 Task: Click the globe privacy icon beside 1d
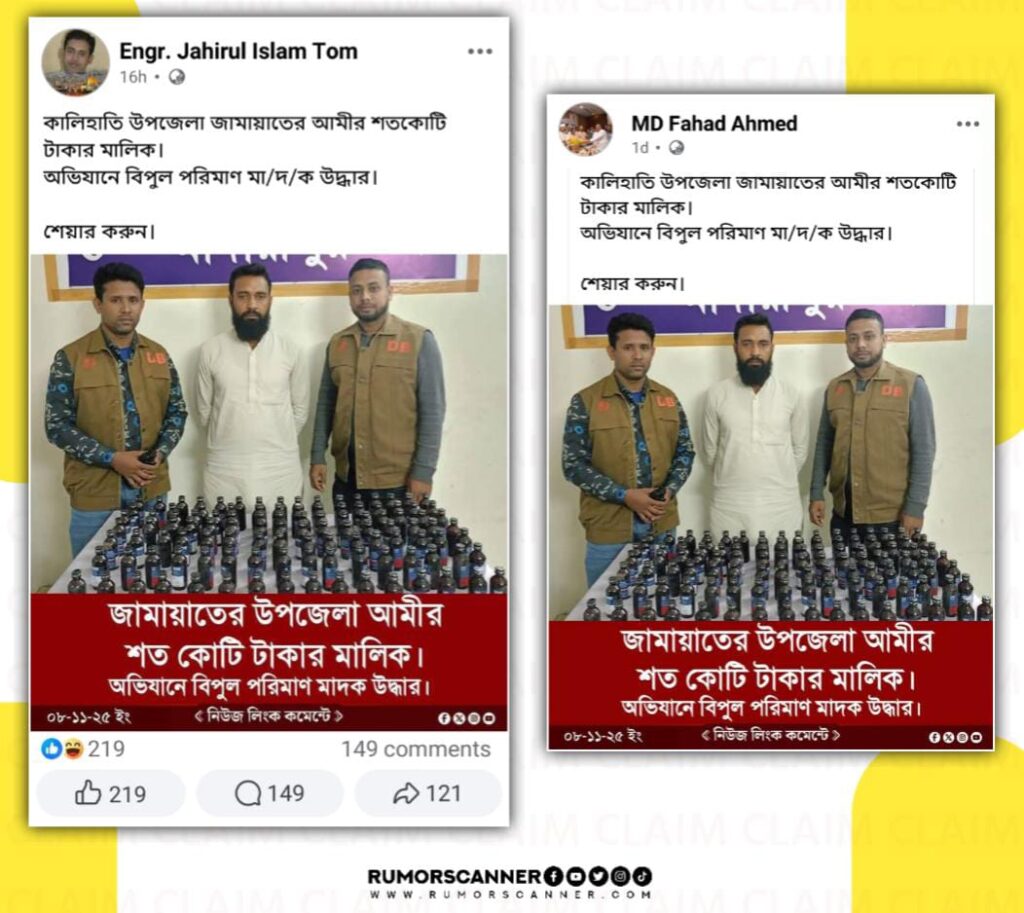677,148
